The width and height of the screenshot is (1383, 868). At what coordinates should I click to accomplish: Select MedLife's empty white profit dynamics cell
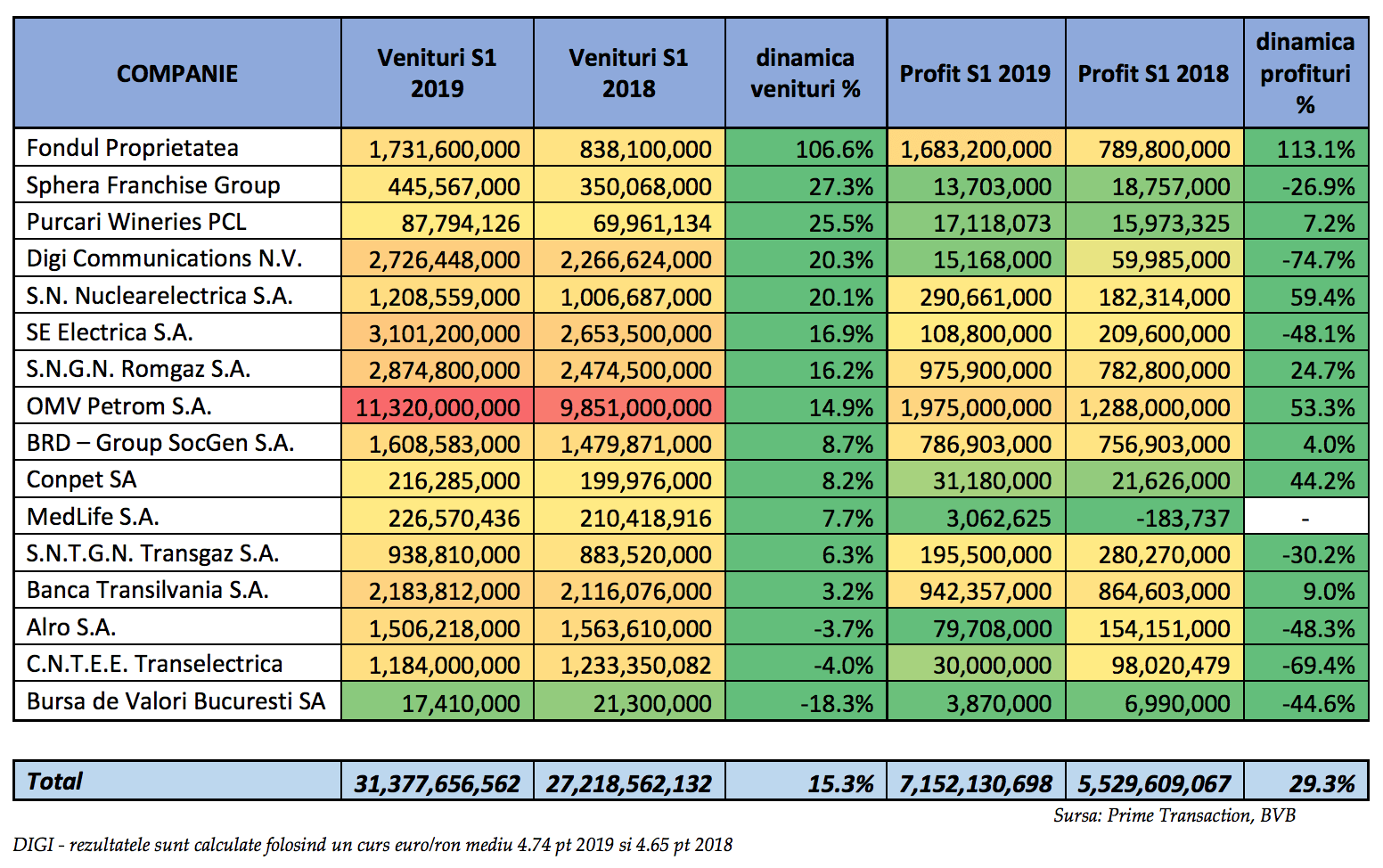pos(1305,517)
